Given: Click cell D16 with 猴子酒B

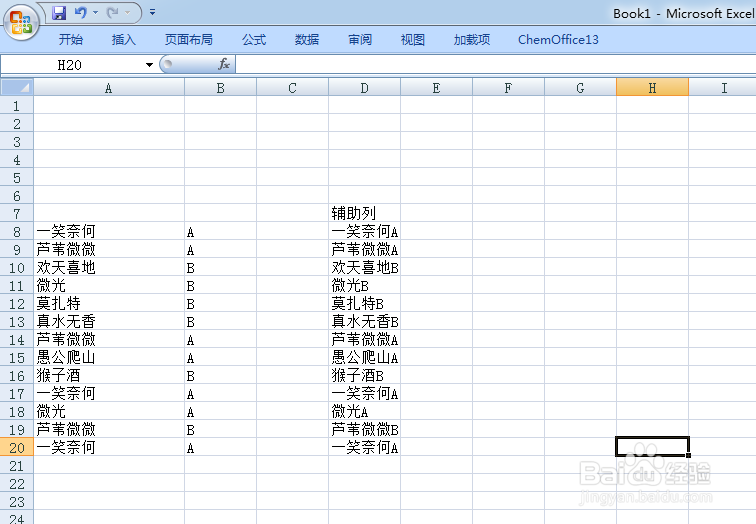Looking at the screenshot, I should point(364,376).
